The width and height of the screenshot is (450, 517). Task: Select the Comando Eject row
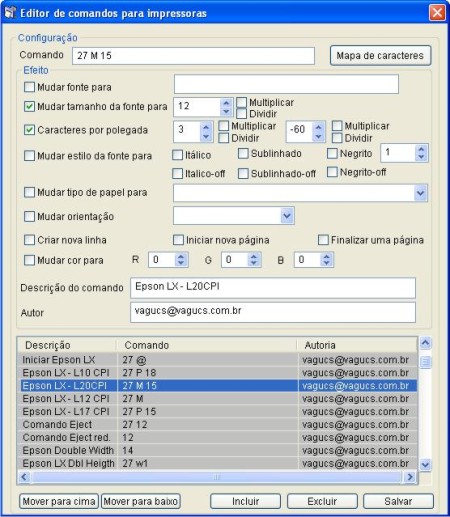coord(217,424)
